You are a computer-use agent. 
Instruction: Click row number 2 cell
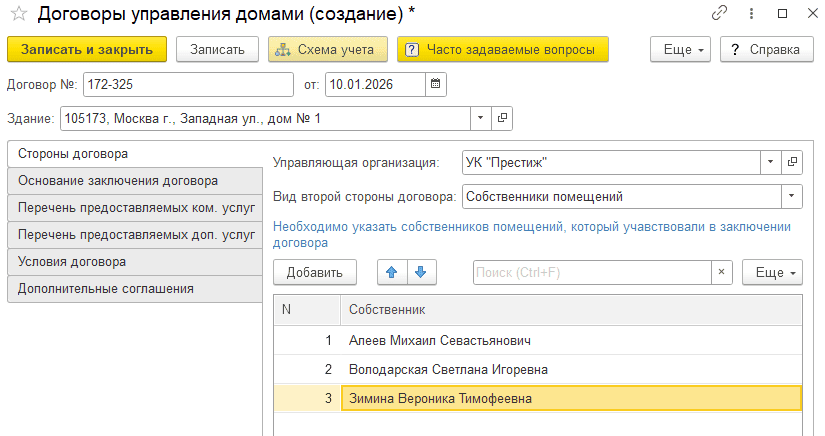click(307, 369)
